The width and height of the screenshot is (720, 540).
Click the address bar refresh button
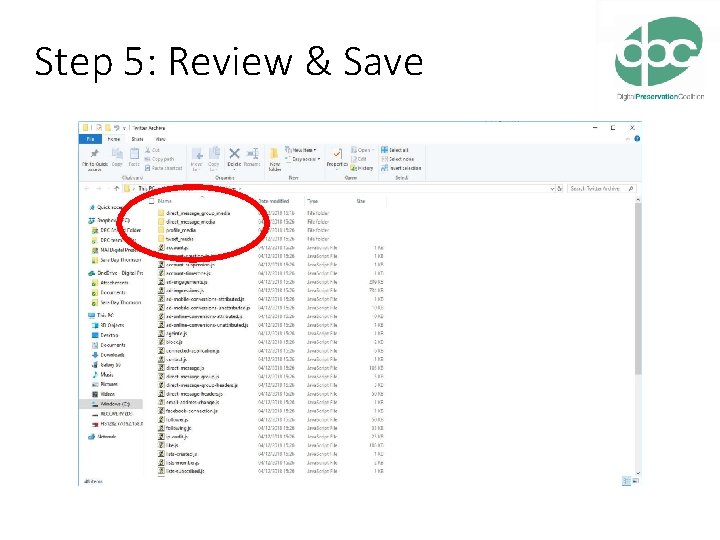click(560, 188)
